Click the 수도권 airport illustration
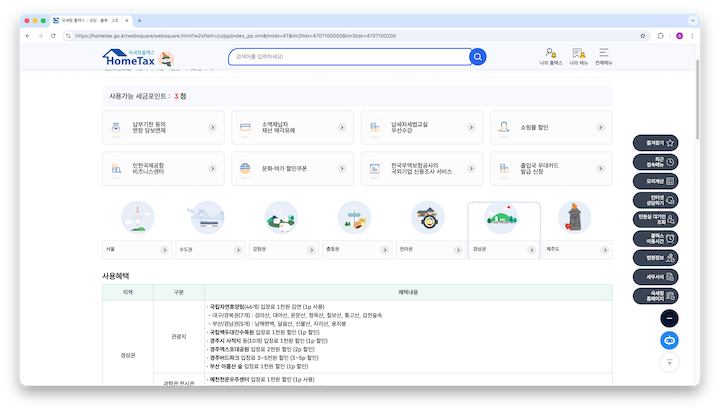720x412 pixels. point(207,217)
